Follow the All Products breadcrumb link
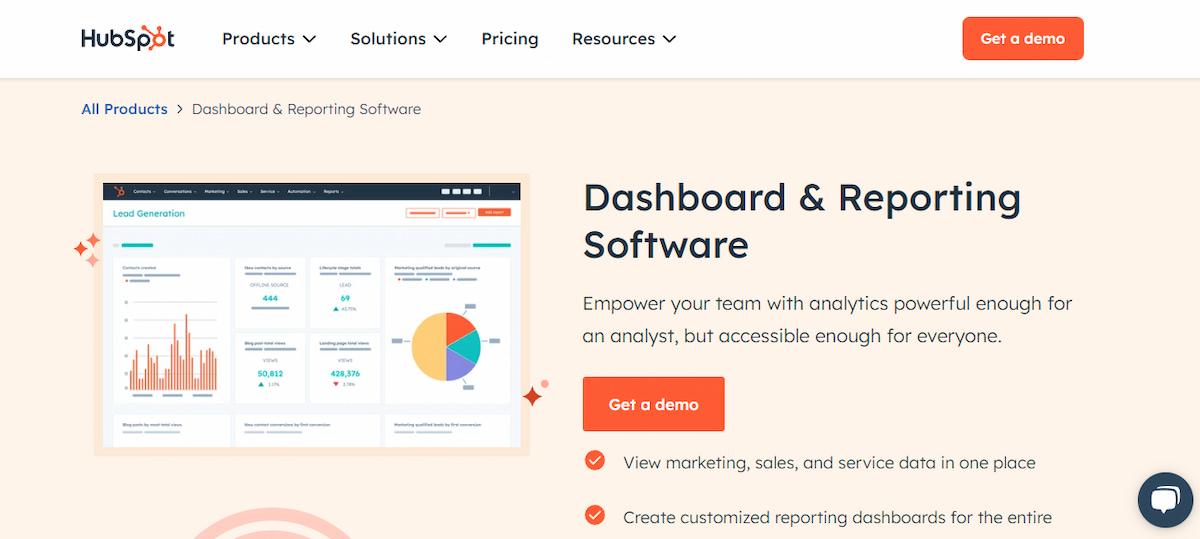 (x=124, y=109)
